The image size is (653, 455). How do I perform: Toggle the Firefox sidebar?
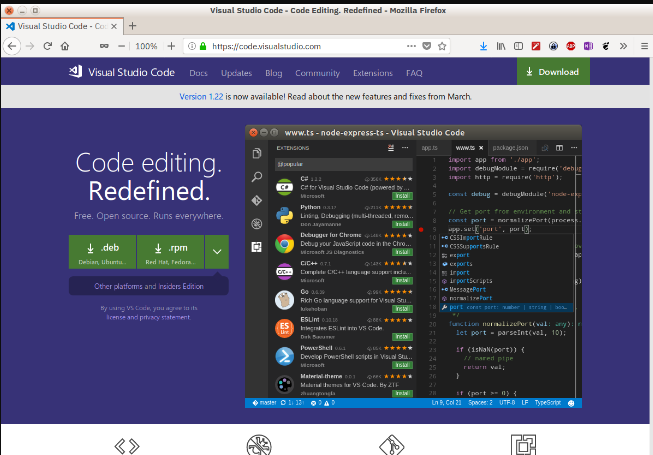(x=518, y=46)
